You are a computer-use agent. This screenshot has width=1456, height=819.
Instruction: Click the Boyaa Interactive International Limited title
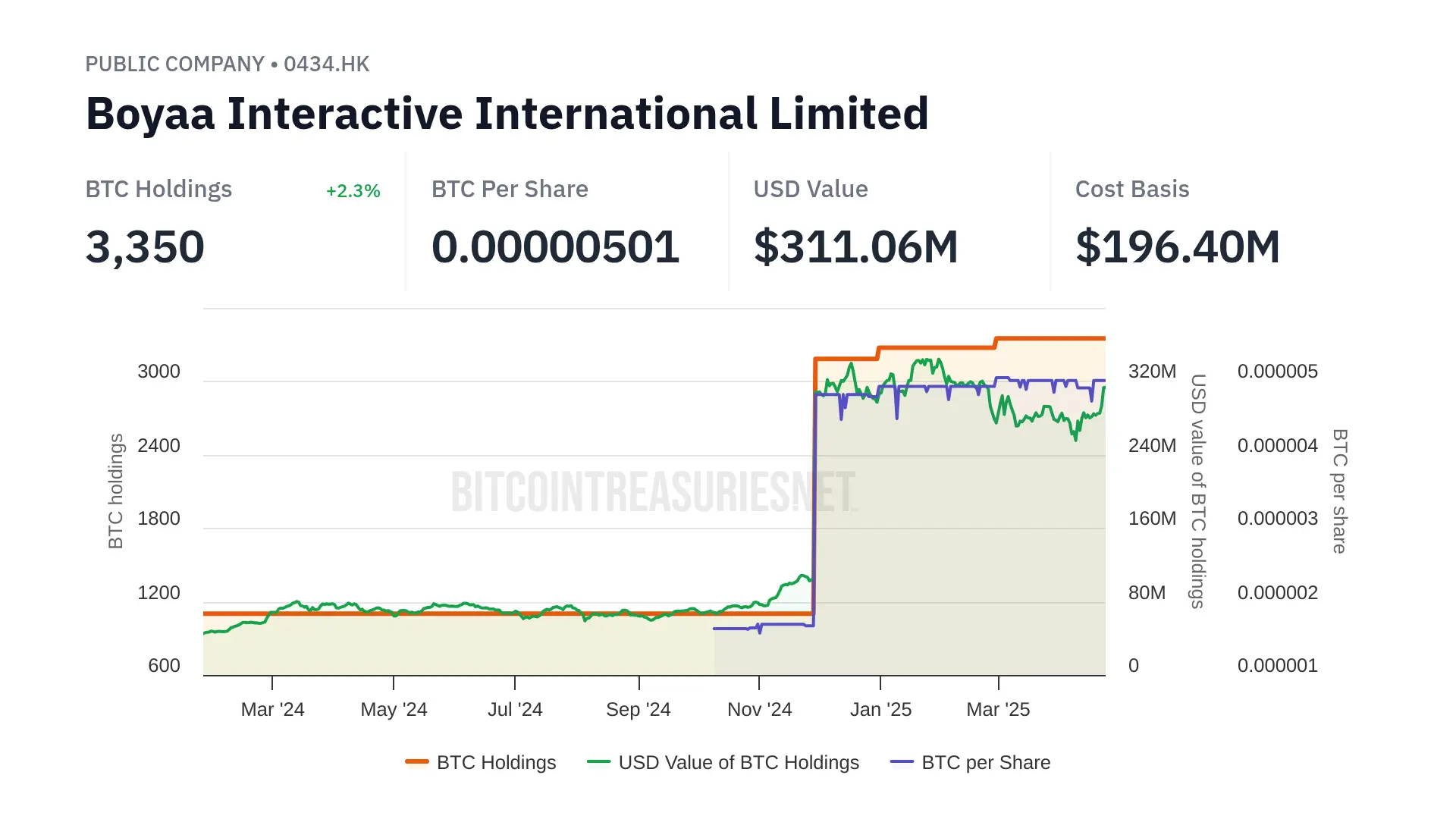point(507,114)
